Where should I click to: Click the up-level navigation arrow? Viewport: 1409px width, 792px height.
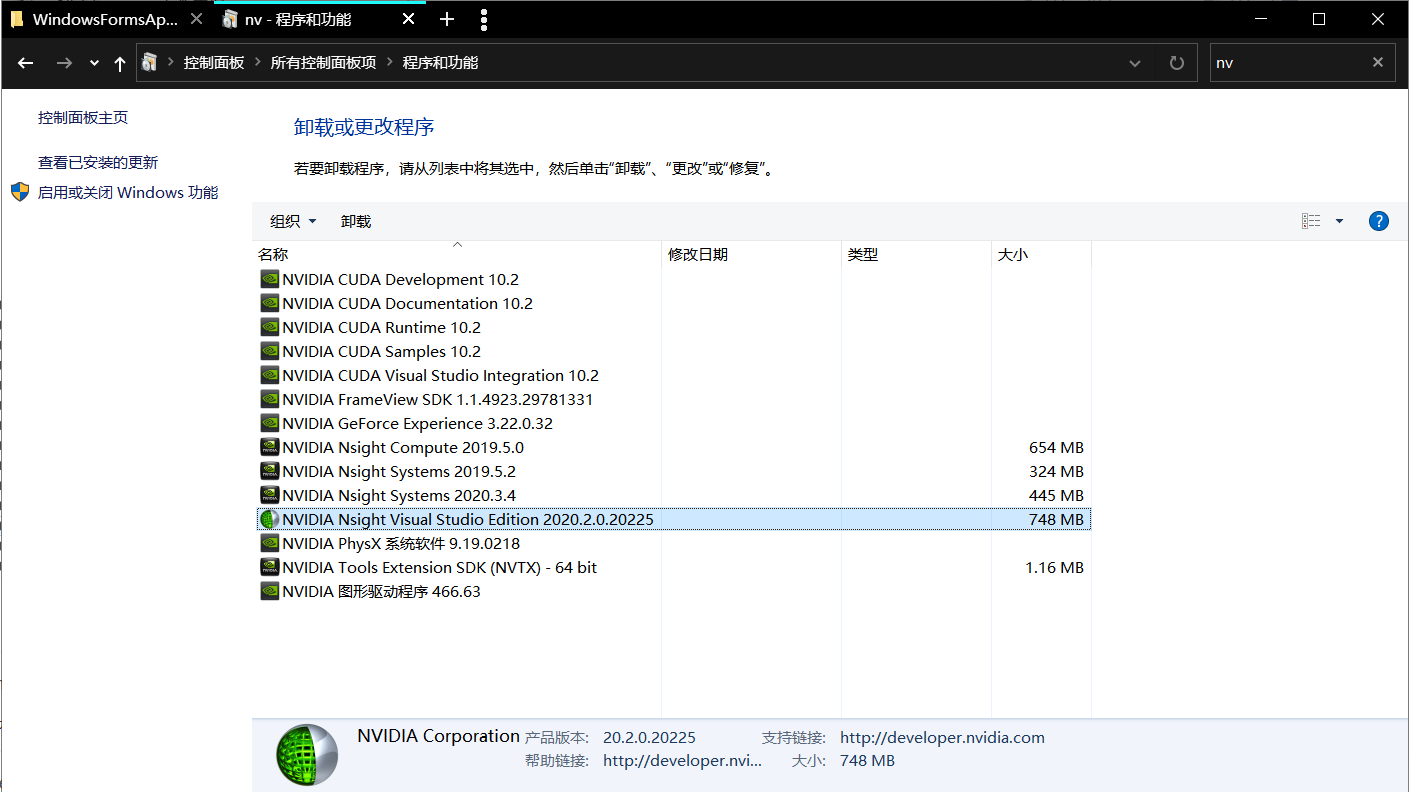click(x=119, y=62)
